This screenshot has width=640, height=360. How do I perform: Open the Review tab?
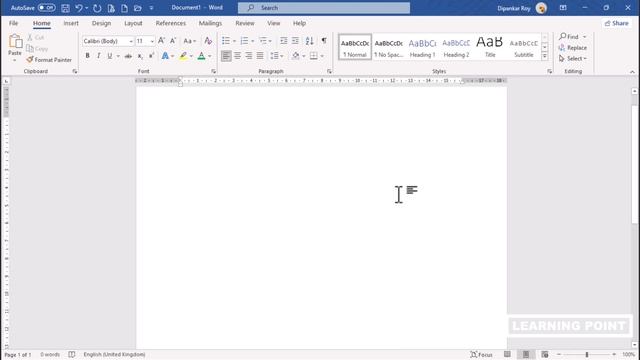point(245,23)
